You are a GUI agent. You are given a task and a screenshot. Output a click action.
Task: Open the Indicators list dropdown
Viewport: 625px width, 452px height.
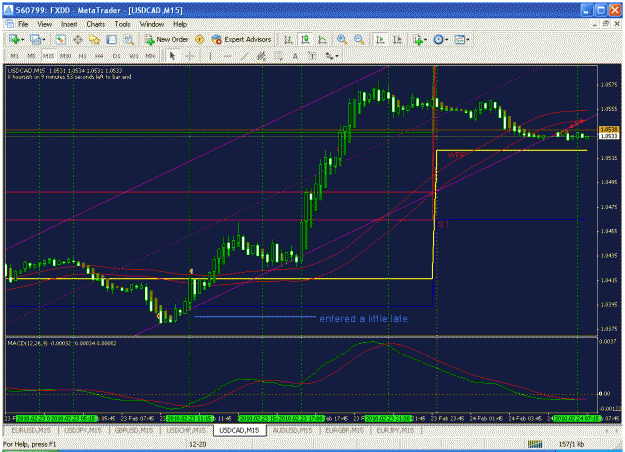click(x=420, y=39)
